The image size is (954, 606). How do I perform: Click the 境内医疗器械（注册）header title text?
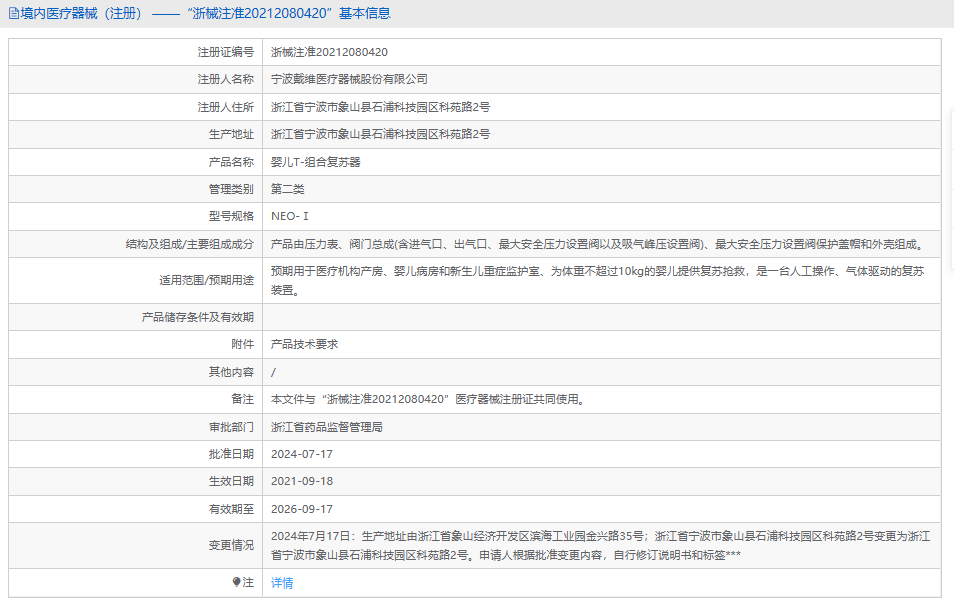[x=82, y=14]
